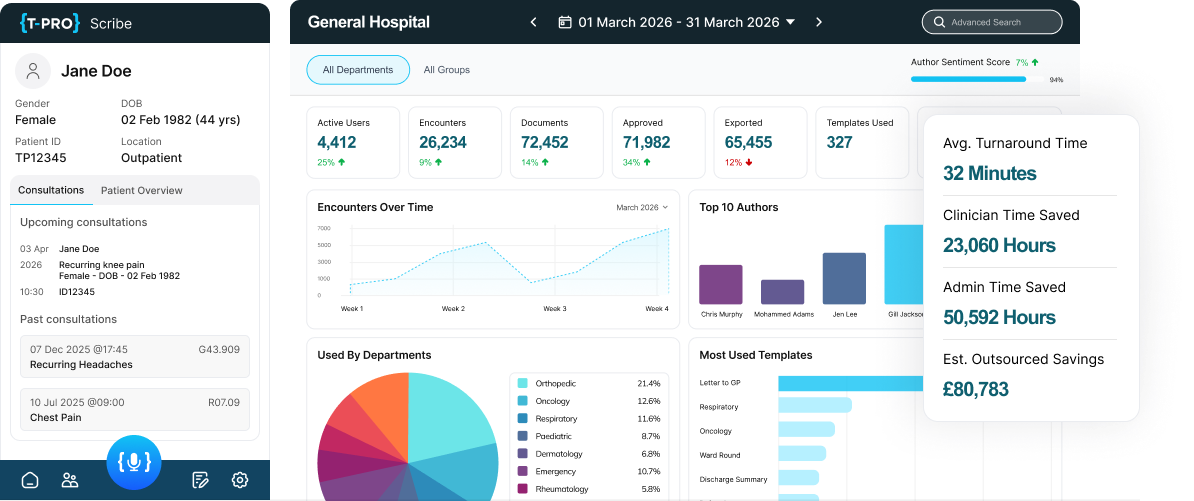
Task: Start recording with the microphone button
Action: pyautogui.click(x=134, y=462)
